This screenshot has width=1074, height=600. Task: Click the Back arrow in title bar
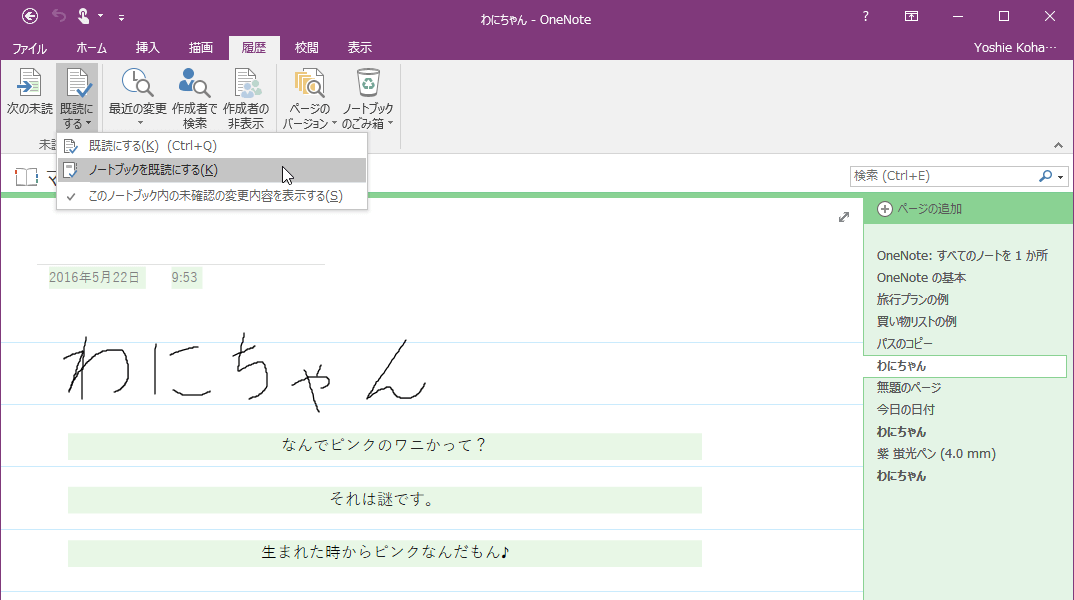click(x=30, y=16)
